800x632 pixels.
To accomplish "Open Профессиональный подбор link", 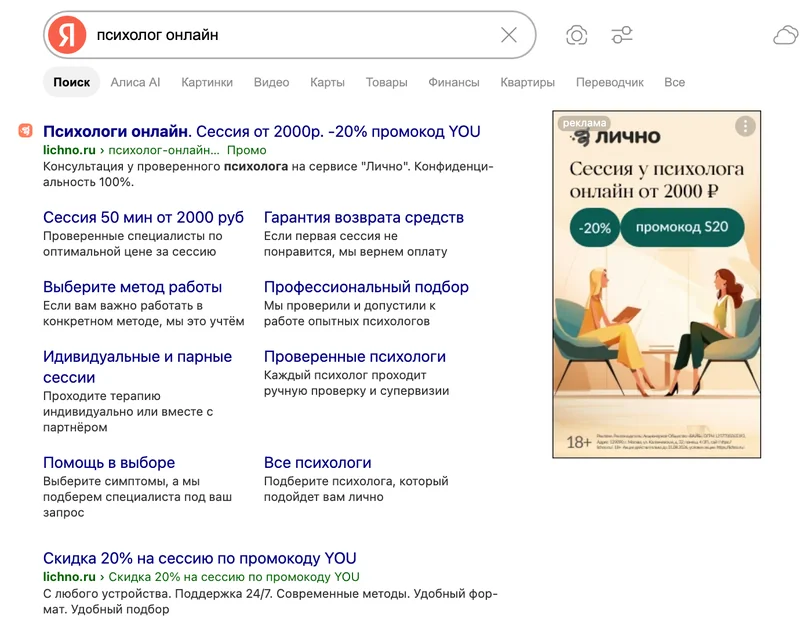I will (x=366, y=287).
